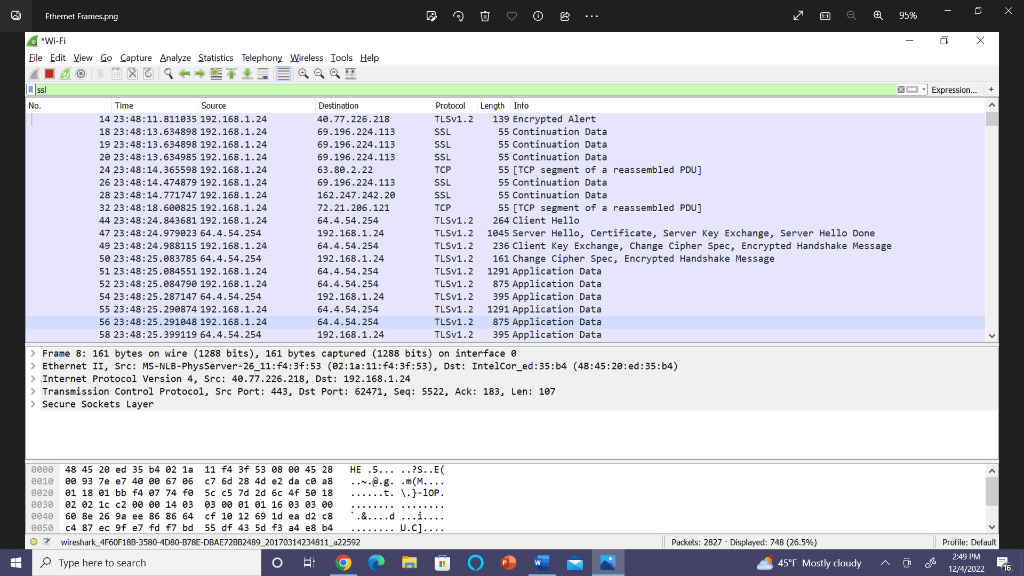This screenshot has height=576, width=1024.
Task: Open the Statistics menu
Action: click(x=215, y=58)
